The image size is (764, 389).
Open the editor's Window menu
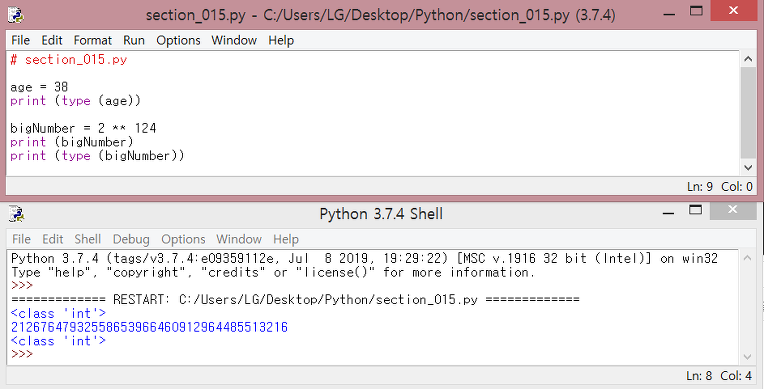tap(234, 40)
